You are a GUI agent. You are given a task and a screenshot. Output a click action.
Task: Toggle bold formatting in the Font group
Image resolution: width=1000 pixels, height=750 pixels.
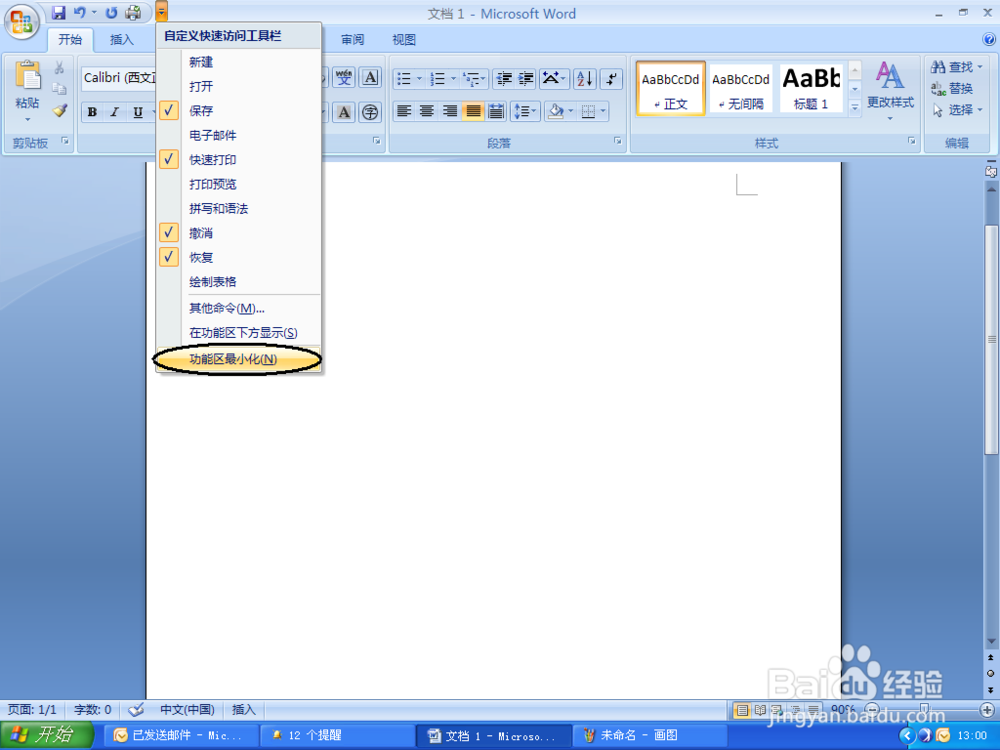point(91,112)
